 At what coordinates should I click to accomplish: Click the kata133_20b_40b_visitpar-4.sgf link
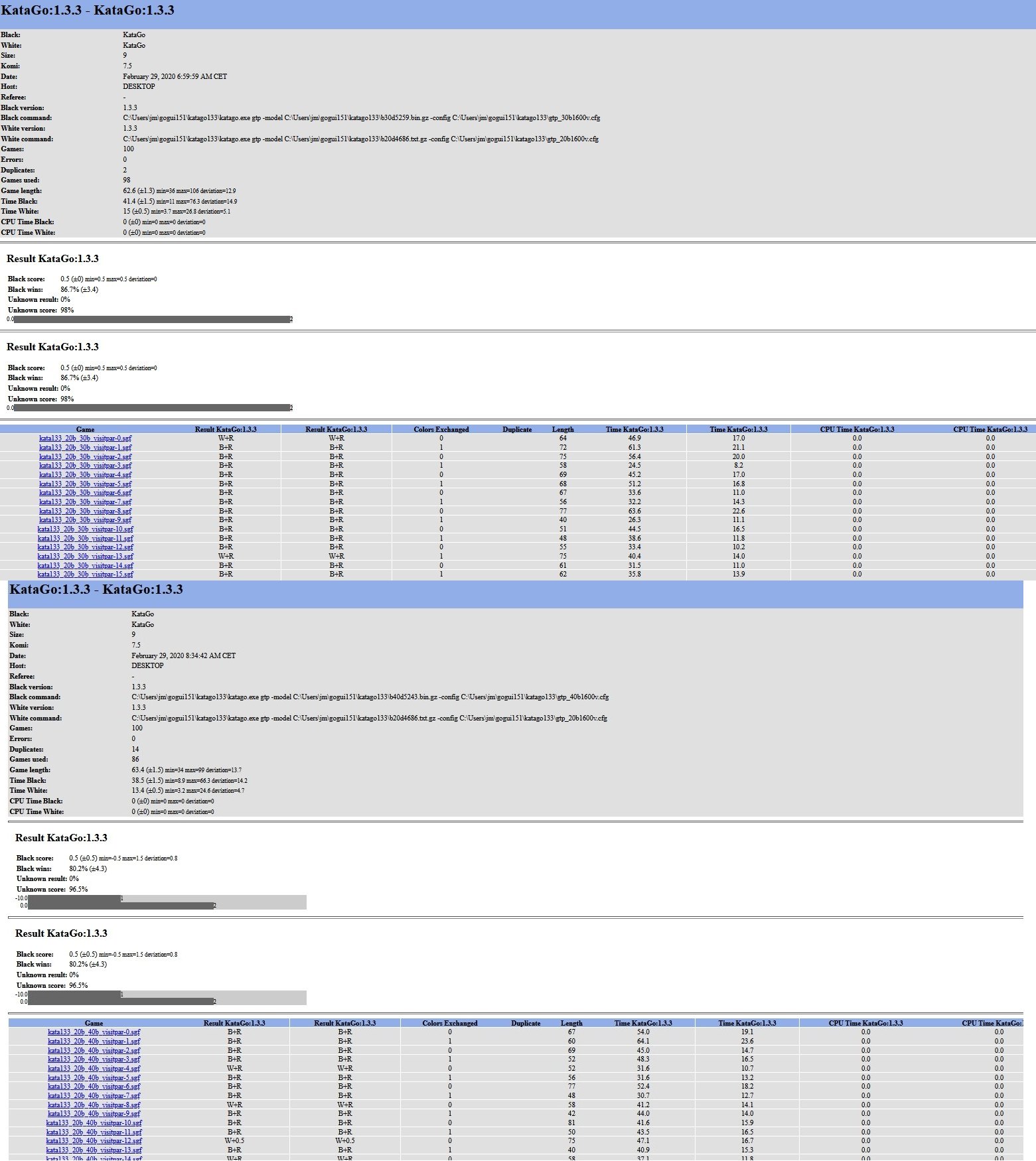(x=94, y=1069)
